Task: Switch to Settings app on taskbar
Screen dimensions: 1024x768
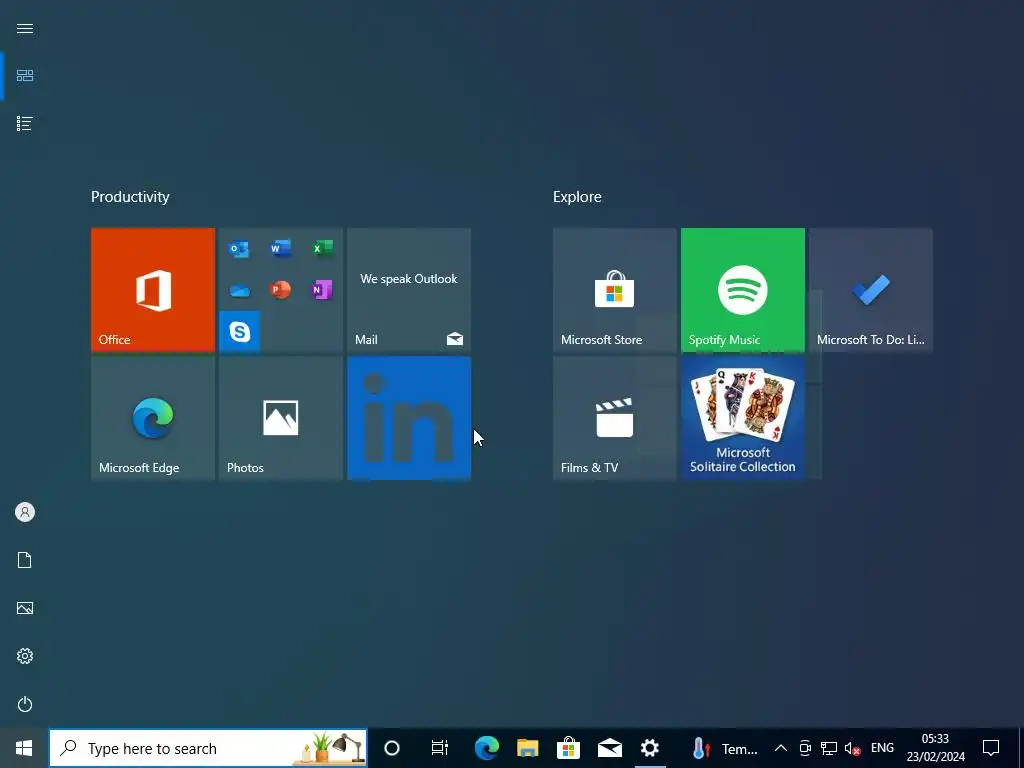Action: click(x=650, y=748)
